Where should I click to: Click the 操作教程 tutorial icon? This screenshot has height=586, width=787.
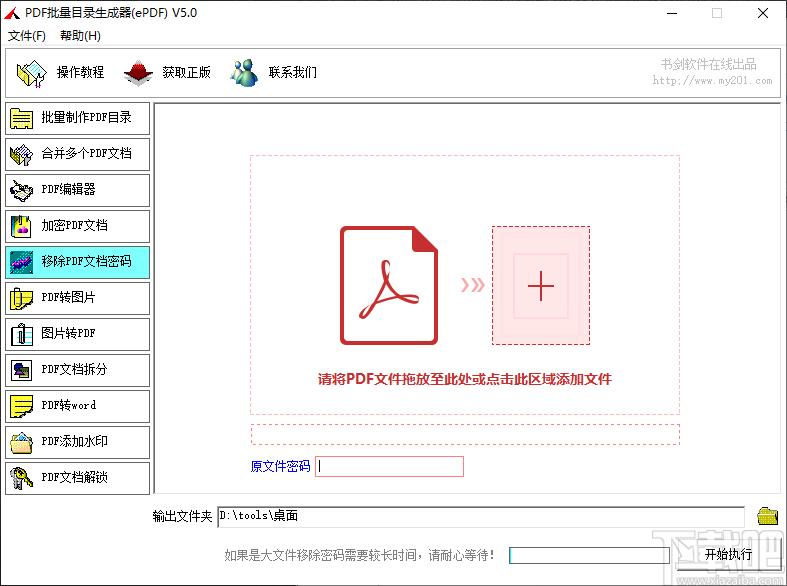(32, 73)
